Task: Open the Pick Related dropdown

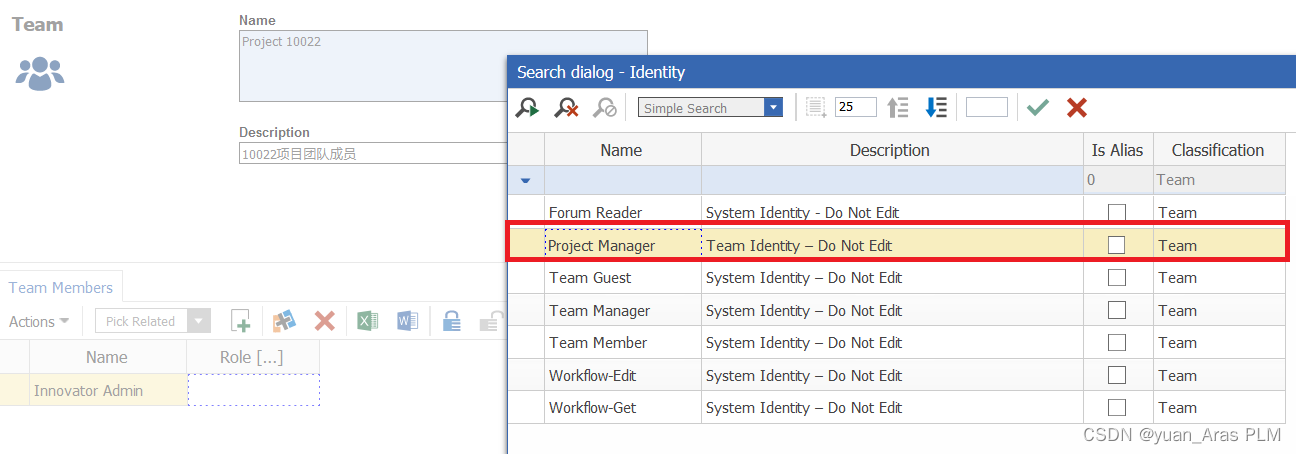Action: (x=200, y=321)
